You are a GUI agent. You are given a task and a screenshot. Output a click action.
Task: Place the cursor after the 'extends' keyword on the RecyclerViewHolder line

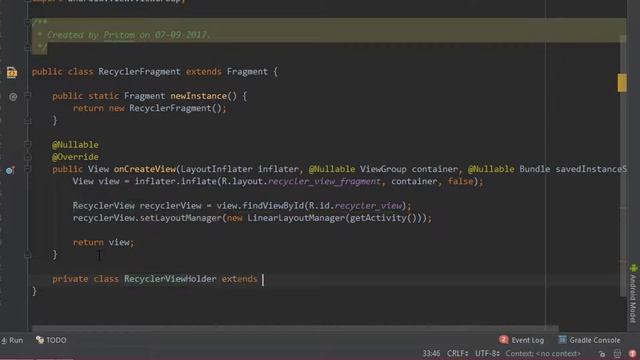pos(263,279)
